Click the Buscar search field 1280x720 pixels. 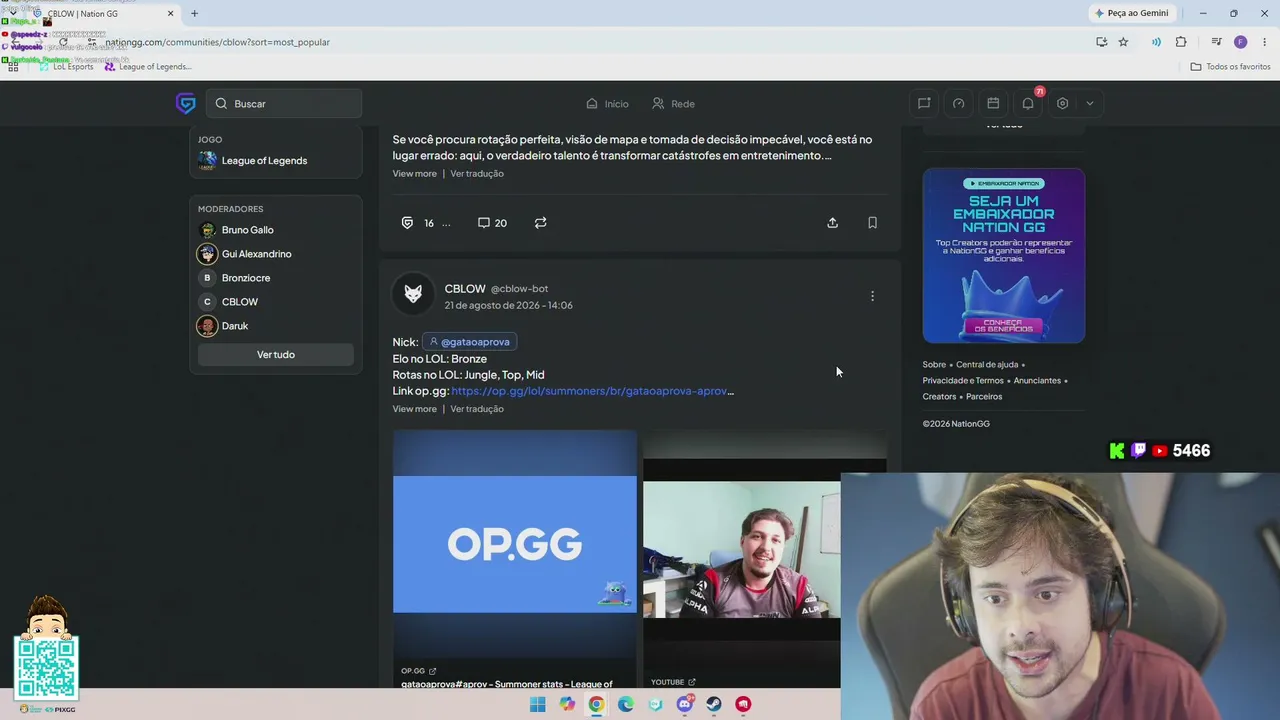click(x=284, y=103)
